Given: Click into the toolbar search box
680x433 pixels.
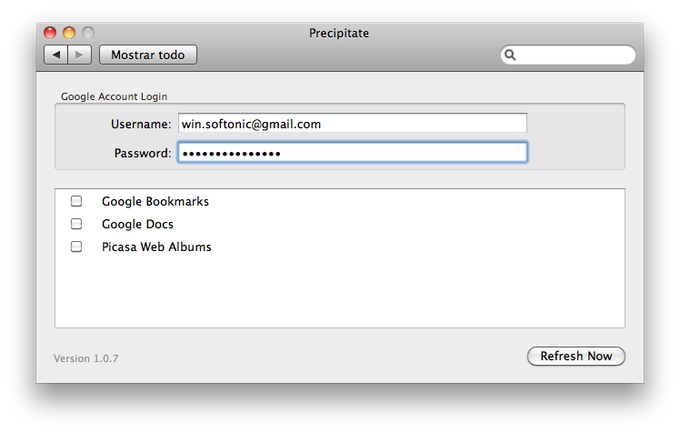Looking at the screenshot, I should 568,55.
